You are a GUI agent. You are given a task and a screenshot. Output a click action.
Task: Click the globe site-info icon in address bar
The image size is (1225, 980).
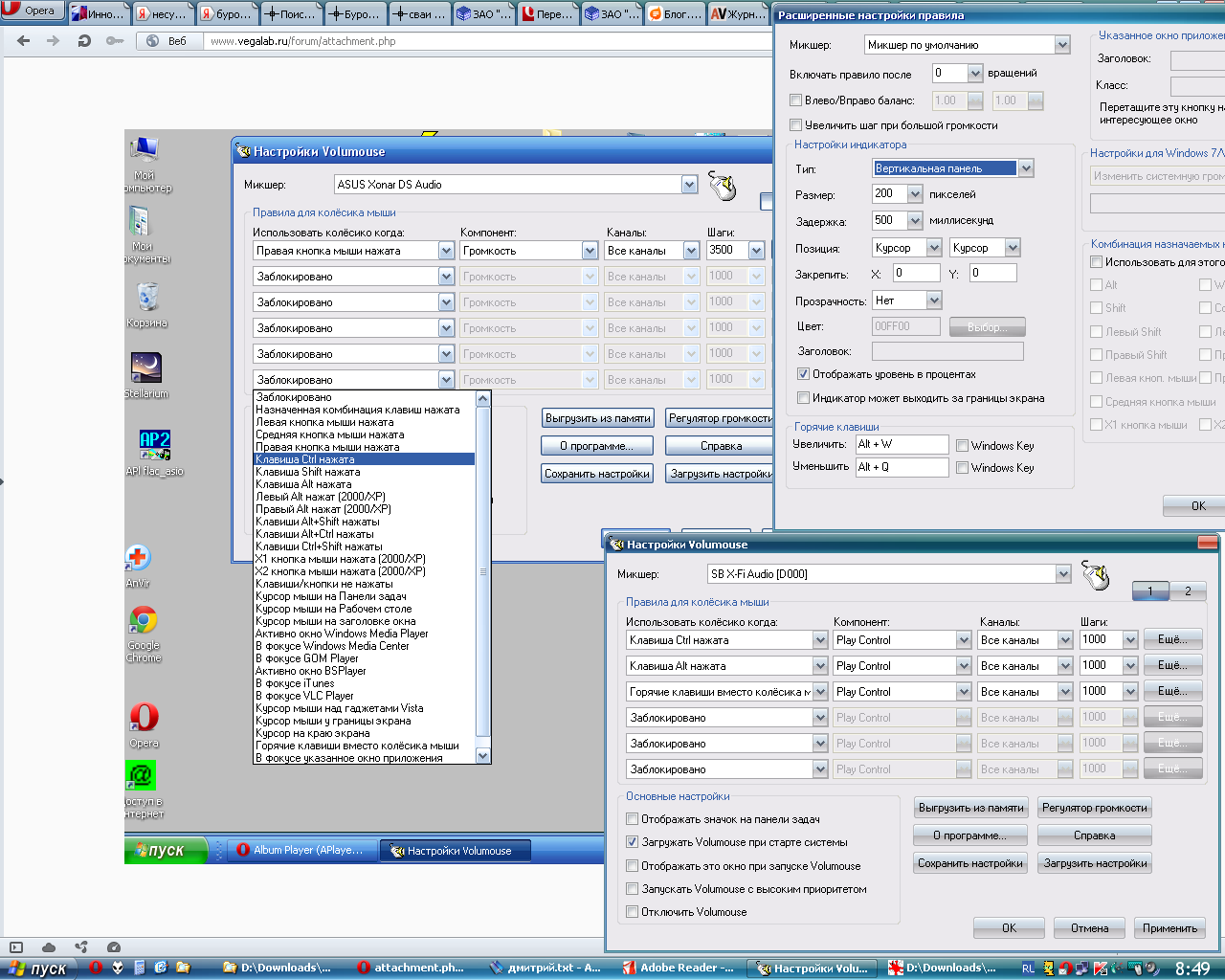coord(152,41)
